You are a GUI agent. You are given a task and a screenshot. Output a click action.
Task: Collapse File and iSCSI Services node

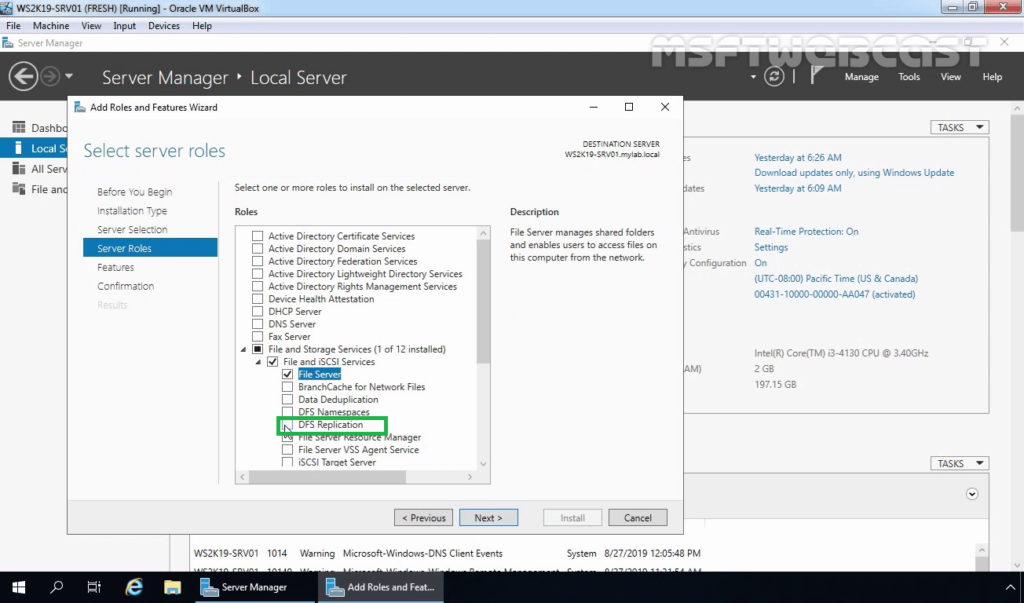(258, 362)
